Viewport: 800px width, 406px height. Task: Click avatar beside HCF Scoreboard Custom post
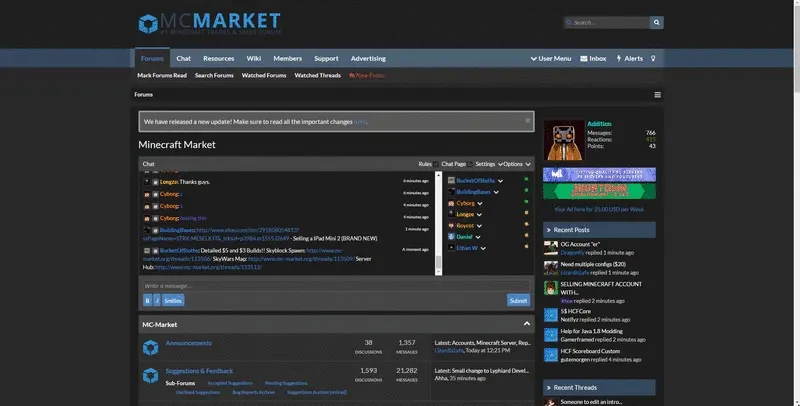pos(551,355)
